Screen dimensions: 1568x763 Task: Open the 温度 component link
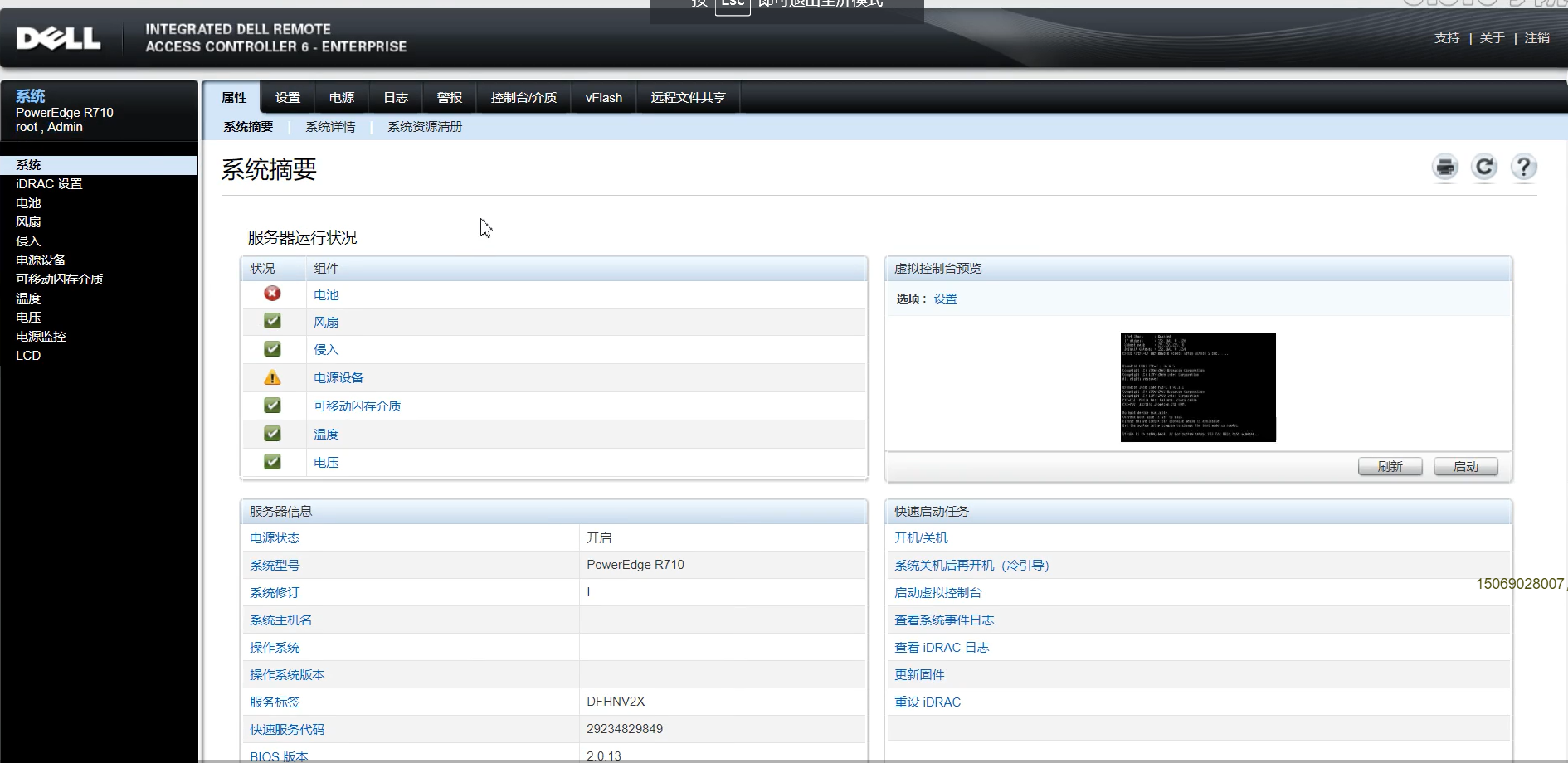tap(326, 435)
